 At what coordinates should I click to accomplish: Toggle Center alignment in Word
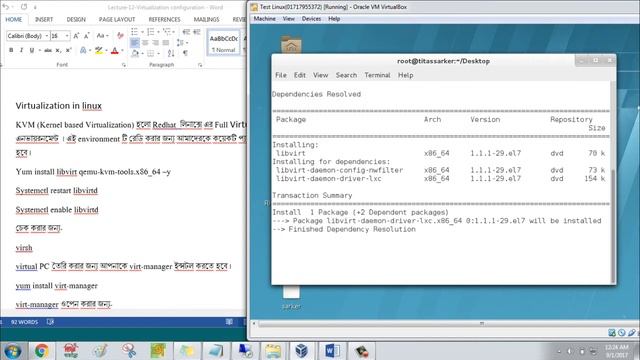(x=145, y=43)
